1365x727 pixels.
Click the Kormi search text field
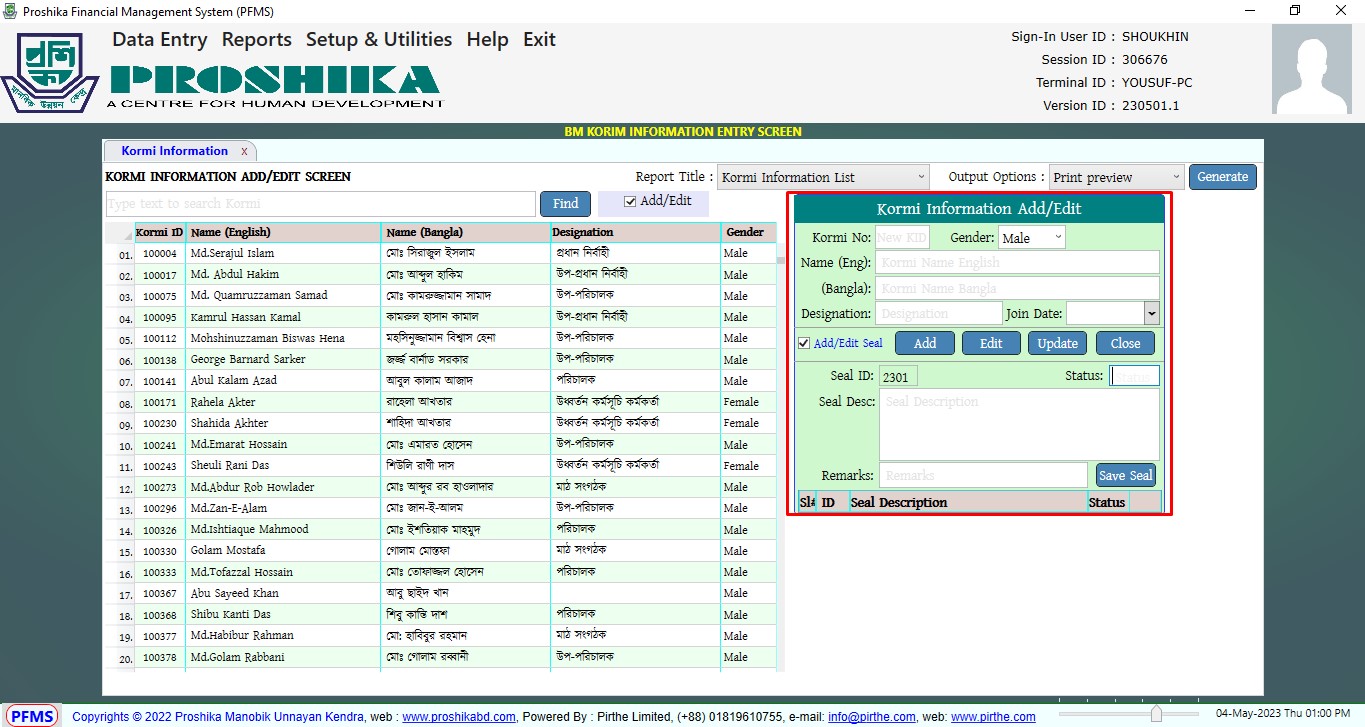point(321,204)
